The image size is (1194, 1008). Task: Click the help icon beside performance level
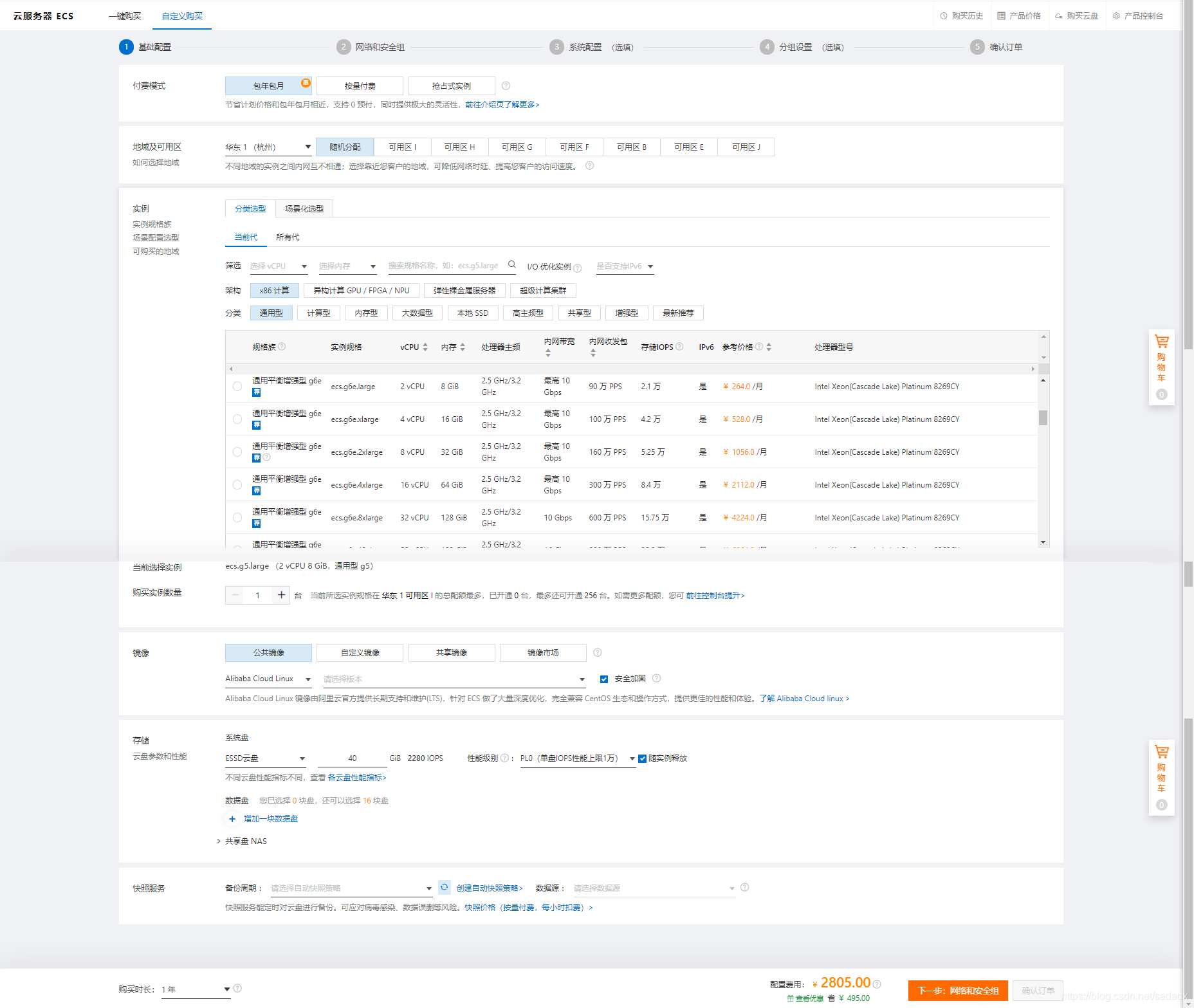pos(505,758)
